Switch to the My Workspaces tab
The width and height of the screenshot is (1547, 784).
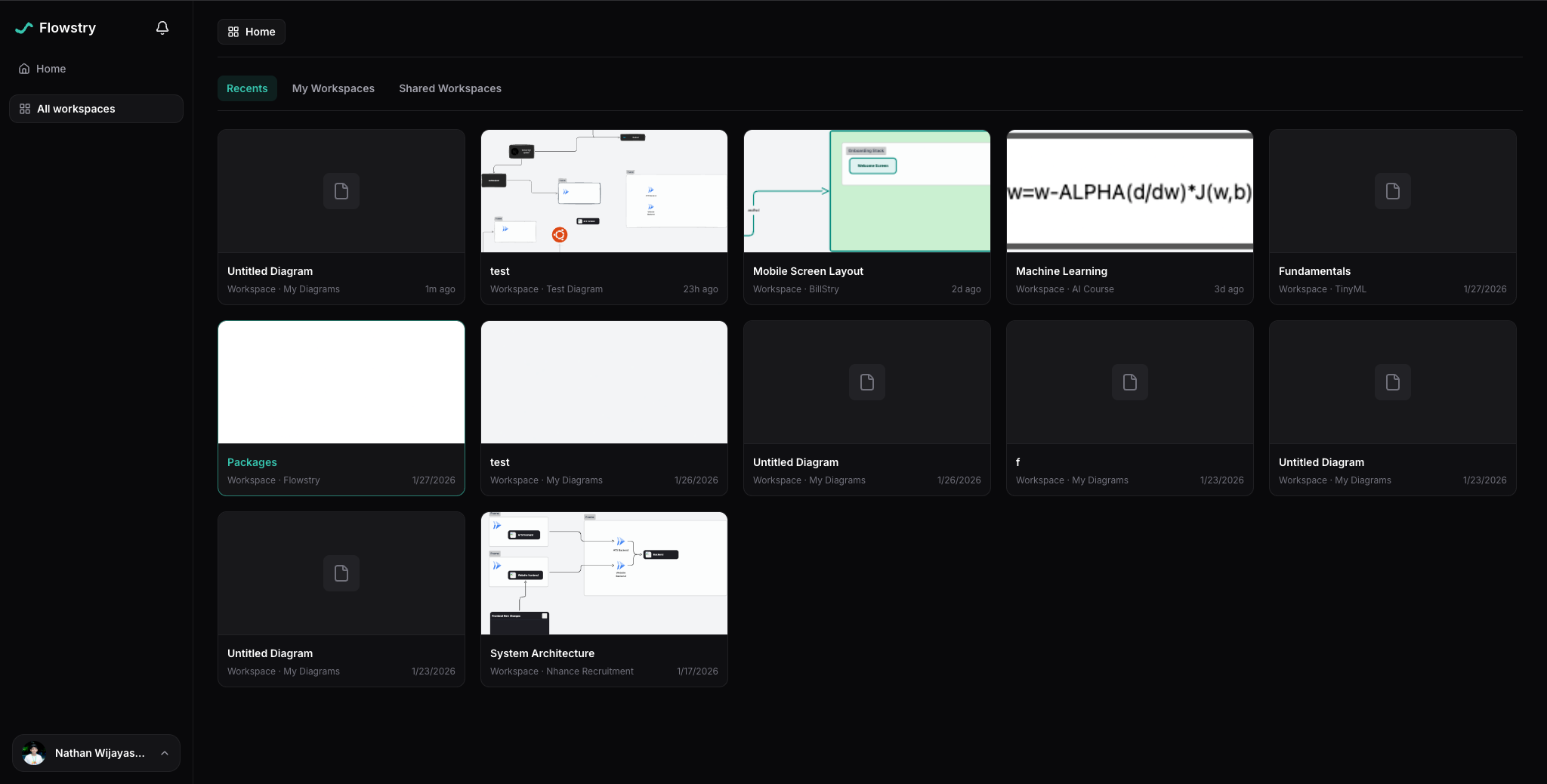(x=333, y=88)
